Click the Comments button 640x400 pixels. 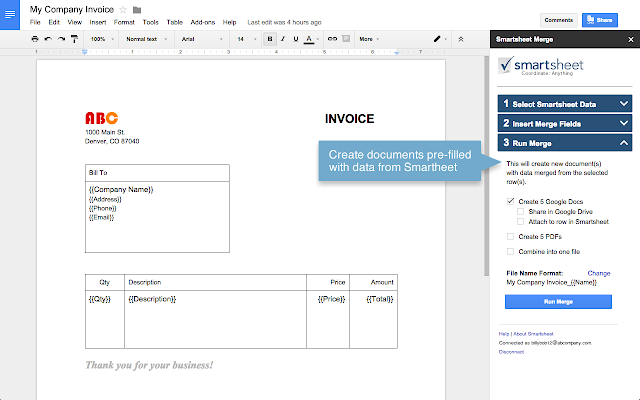pos(559,20)
